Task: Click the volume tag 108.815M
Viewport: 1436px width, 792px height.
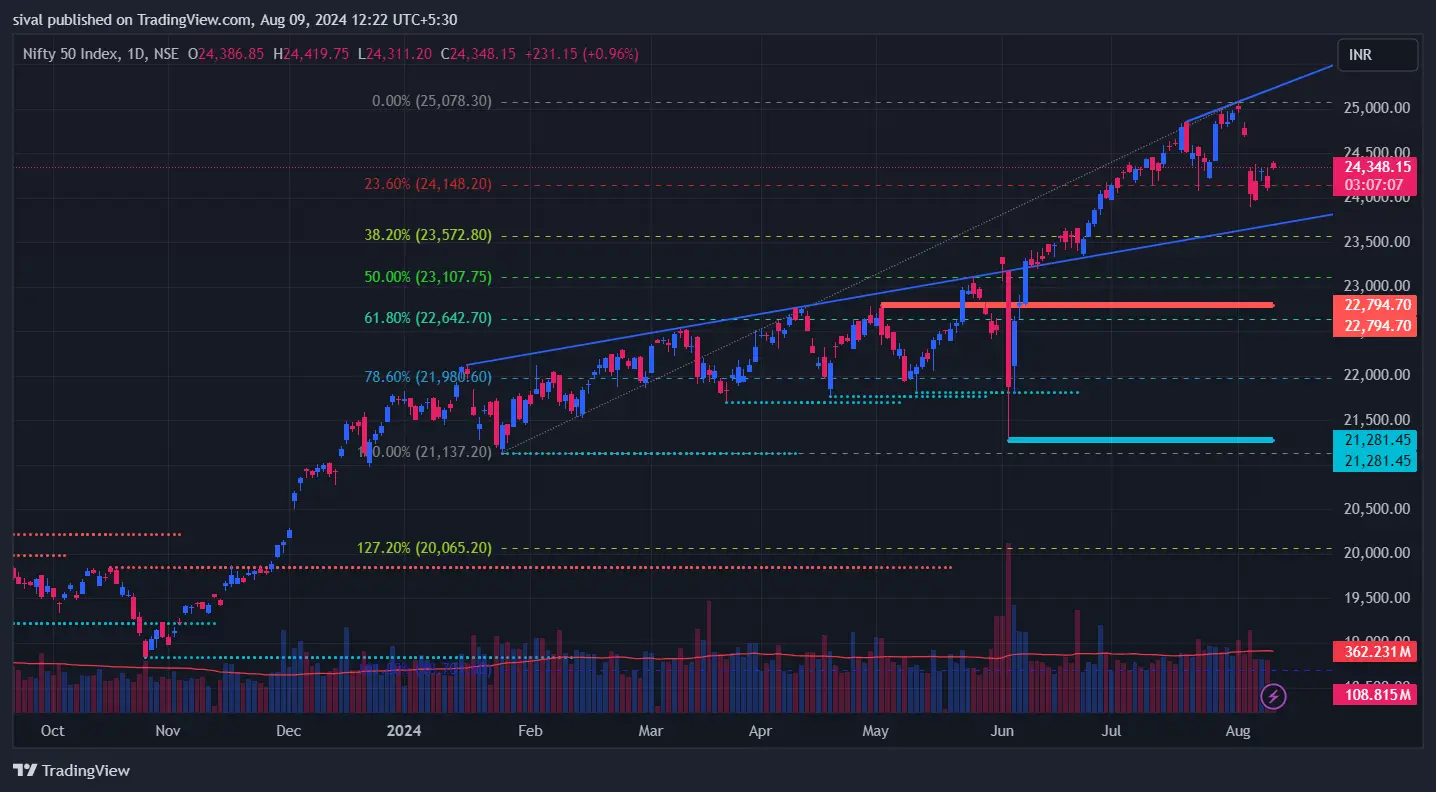Action: click(1375, 694)
